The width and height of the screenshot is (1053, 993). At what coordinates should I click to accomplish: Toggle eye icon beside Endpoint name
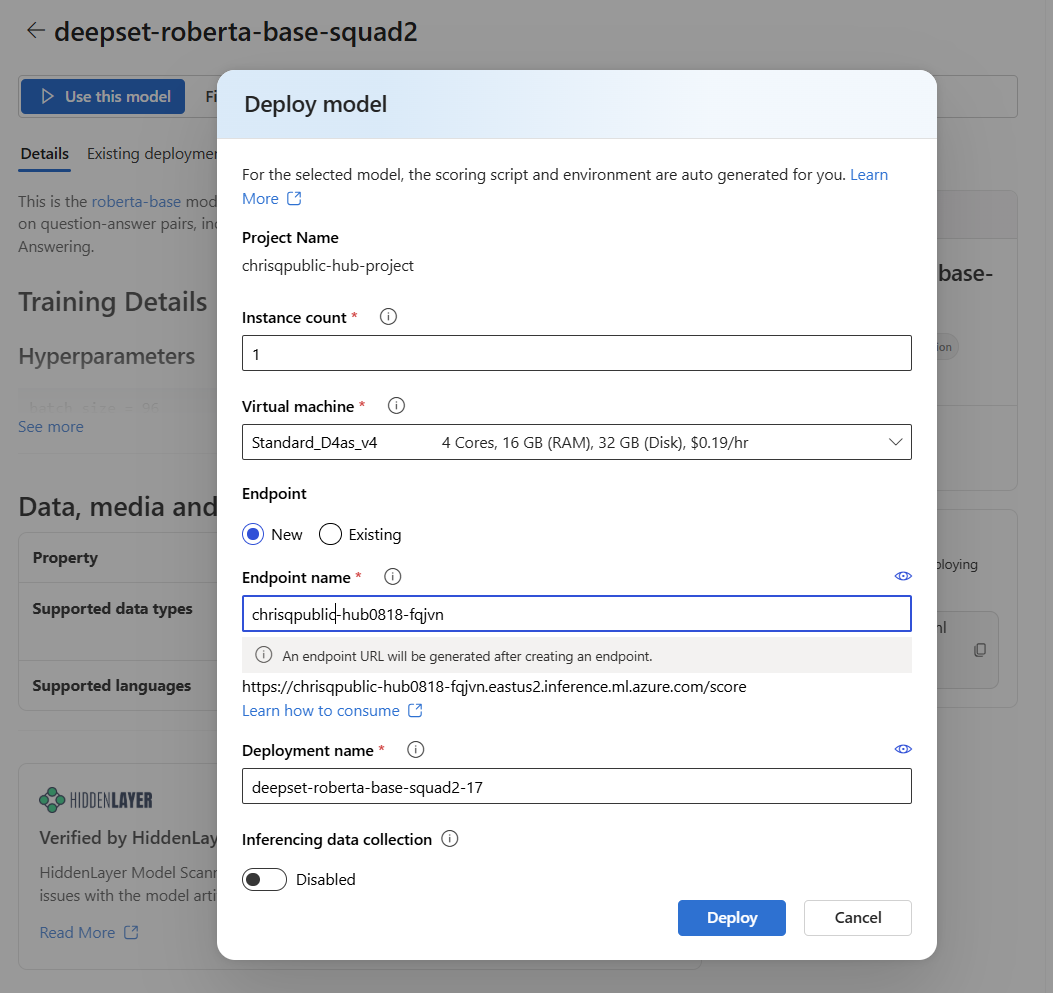click(x=903, y=577)
